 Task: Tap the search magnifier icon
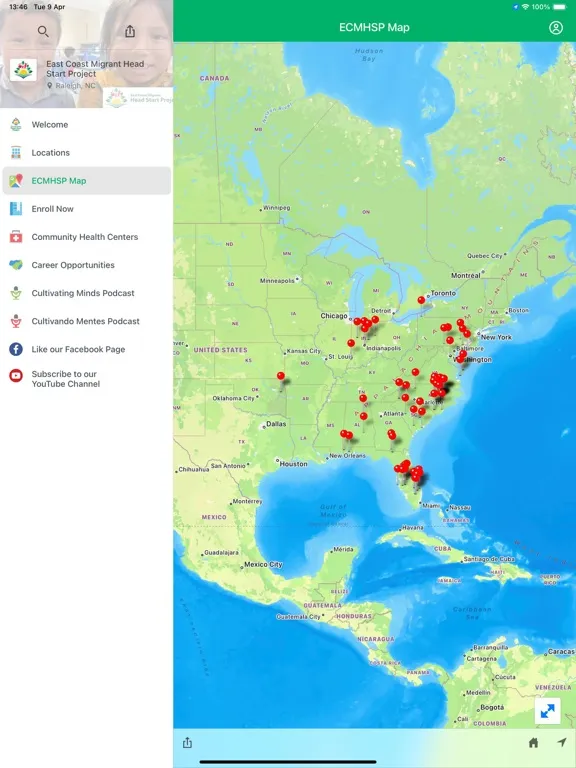[x=43, y=31]
